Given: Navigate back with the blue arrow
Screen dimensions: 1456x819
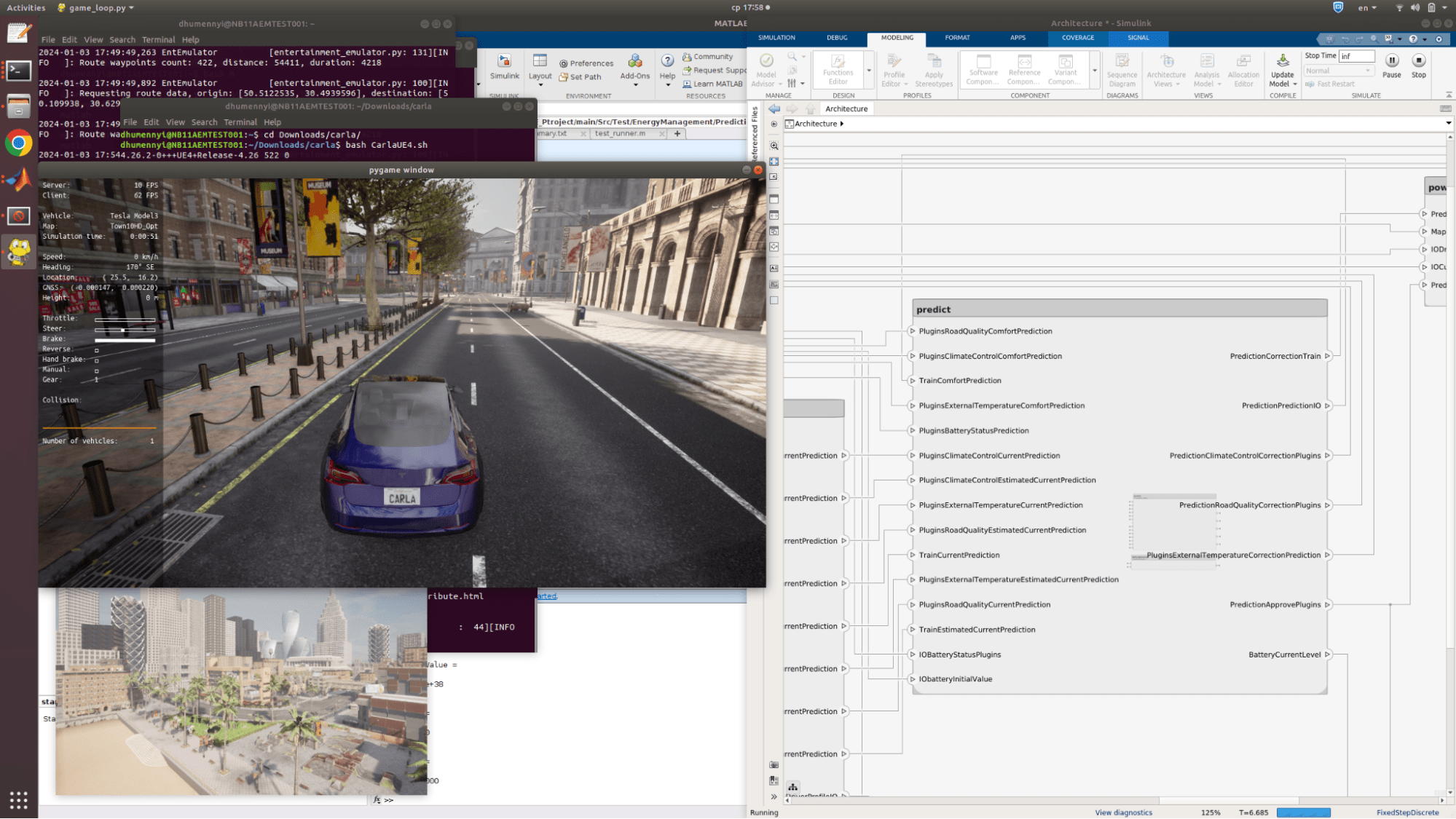Looking at the screenshot, I should click(774, 108).
